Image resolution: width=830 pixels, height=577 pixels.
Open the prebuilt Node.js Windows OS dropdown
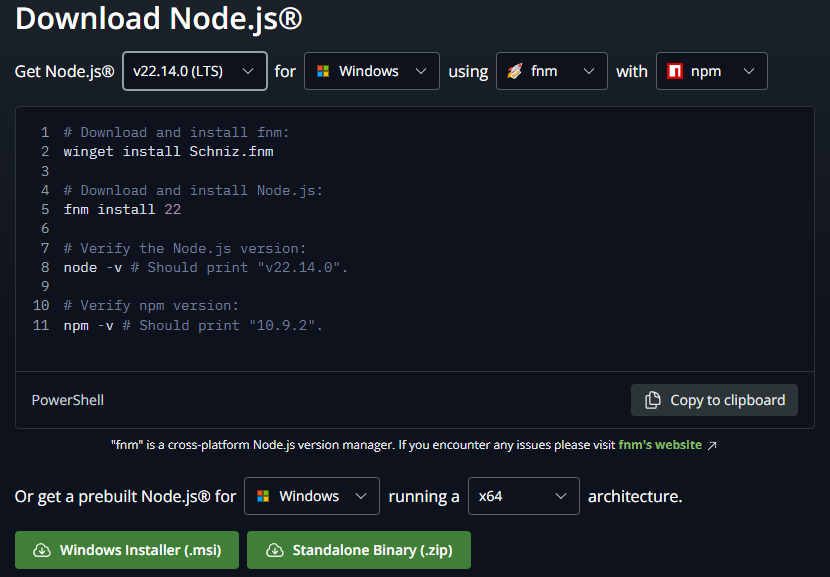click(x=312, y=496)
